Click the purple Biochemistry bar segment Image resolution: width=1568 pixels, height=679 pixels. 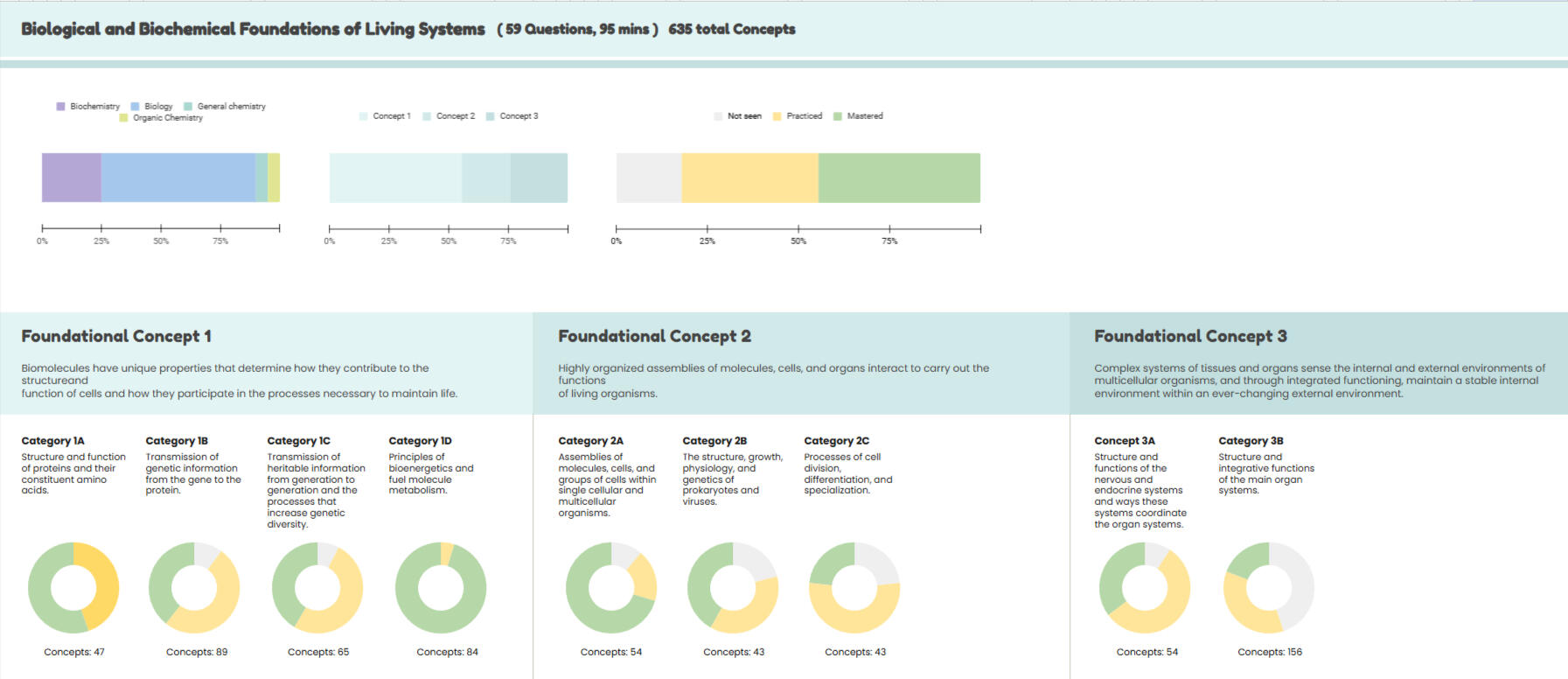(x=71, y=178)
